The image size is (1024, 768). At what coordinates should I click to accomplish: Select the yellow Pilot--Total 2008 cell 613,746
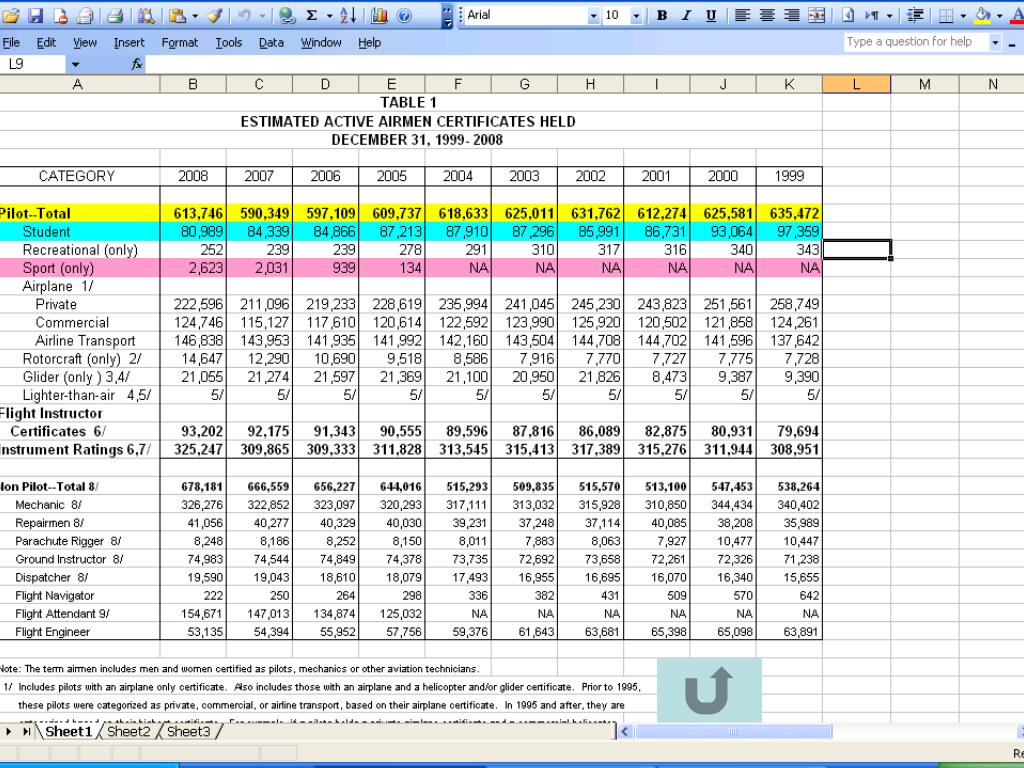click(193, 213)
